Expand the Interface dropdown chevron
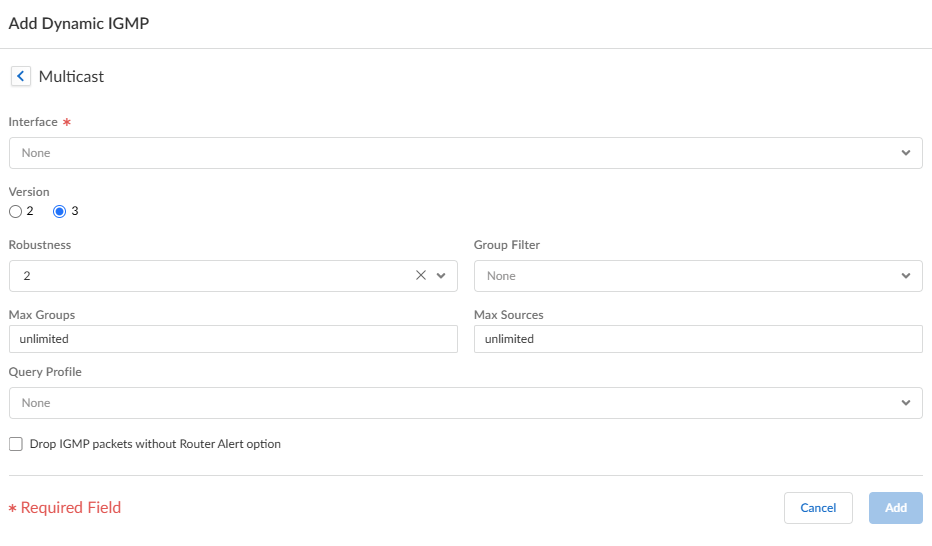The height and width of the screenshot is (546, 932). point(905,153)
